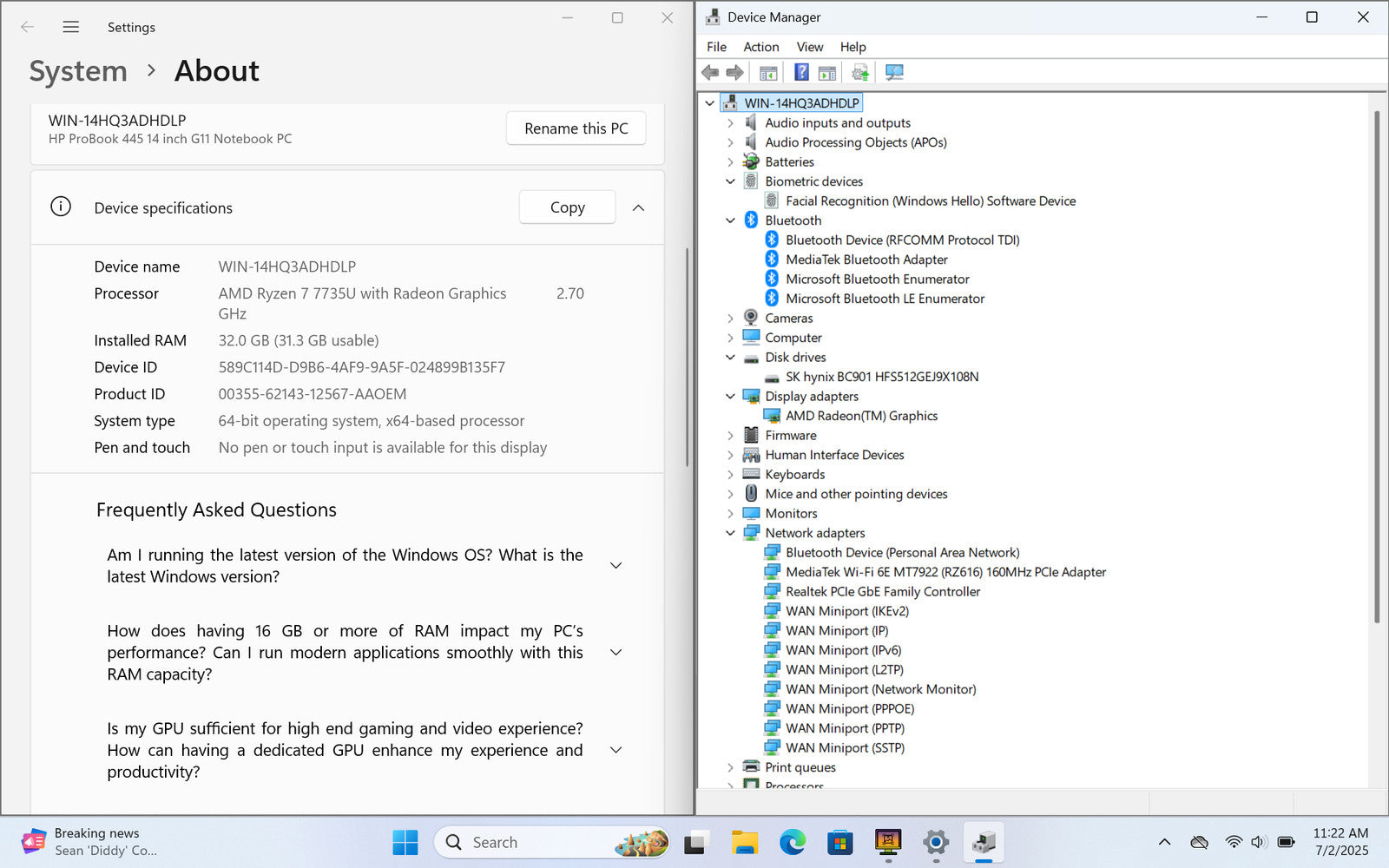The height and width of the screenshot is (868, 1389).
Task: Select the MediaTek Bluetooth Adapter device
Action: point(866,260)
